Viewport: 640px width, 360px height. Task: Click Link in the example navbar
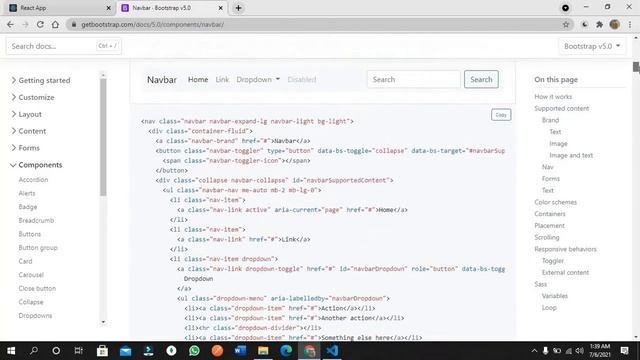pyautogui.click(x=222, y=80)
